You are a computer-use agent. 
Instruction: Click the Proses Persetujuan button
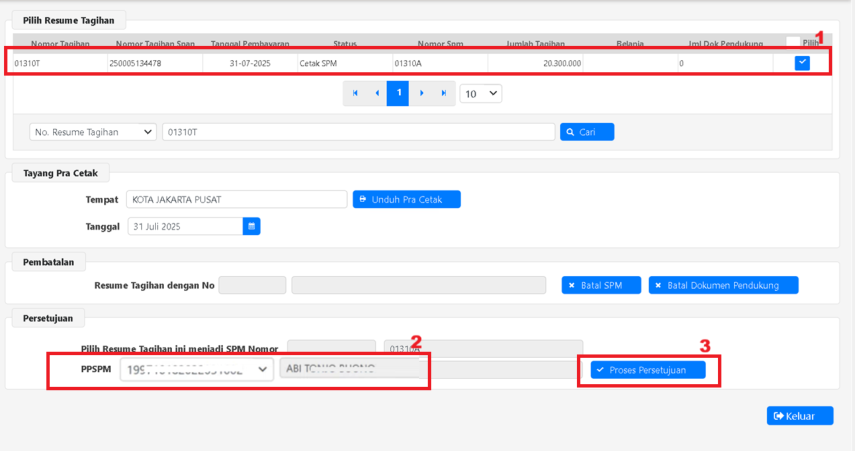(x=647, y=370)
